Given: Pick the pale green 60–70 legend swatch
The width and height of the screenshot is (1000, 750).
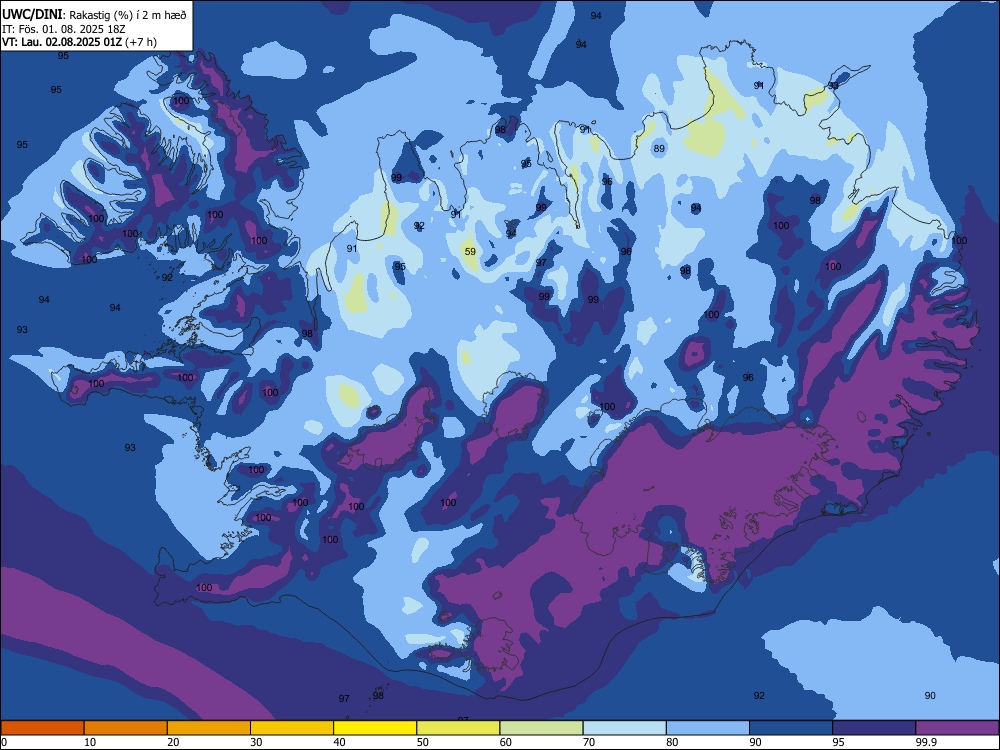Looking at the screenshot, I should coord(541,728).
